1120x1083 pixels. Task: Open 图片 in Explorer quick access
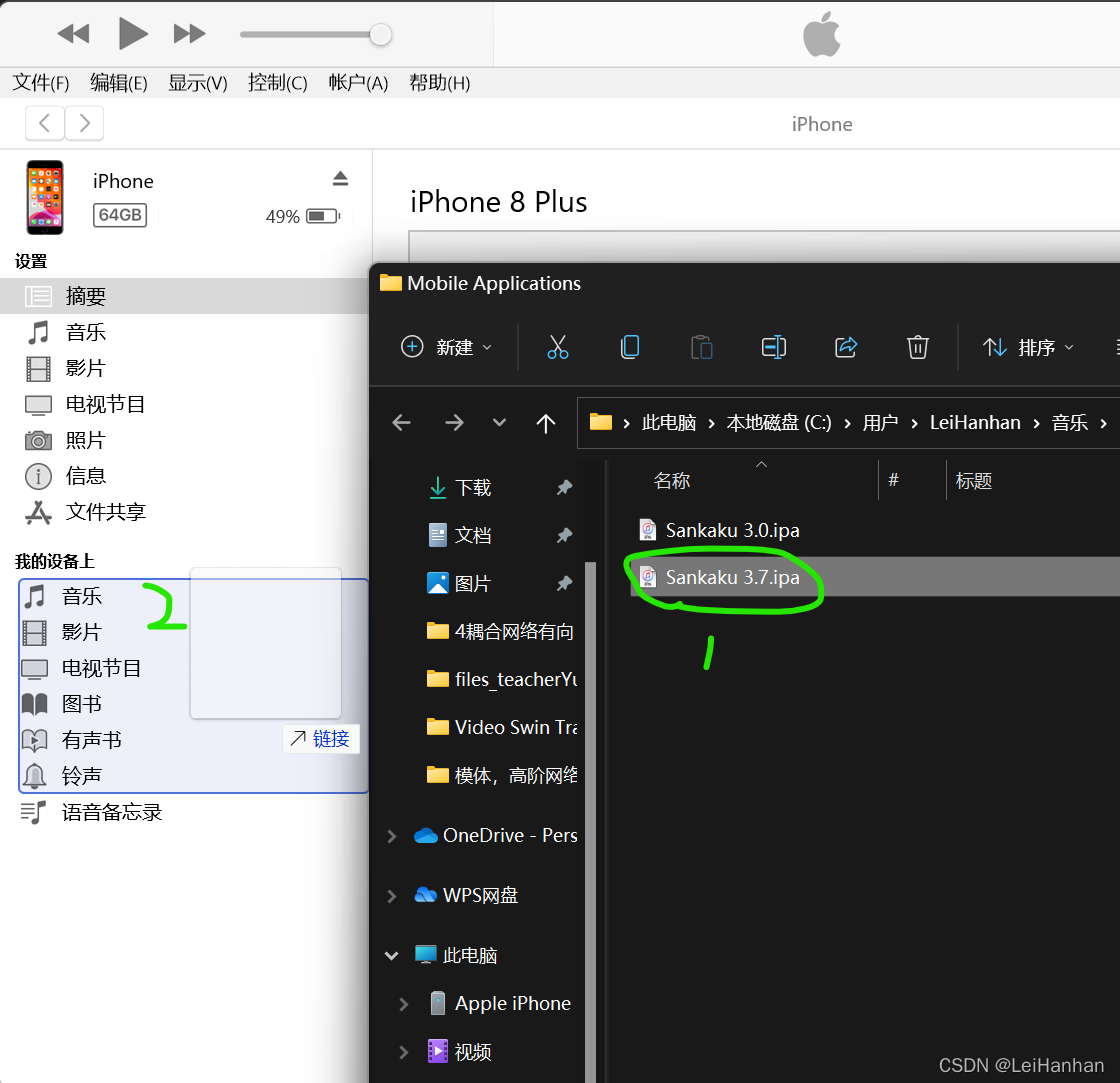click(473, 584)
